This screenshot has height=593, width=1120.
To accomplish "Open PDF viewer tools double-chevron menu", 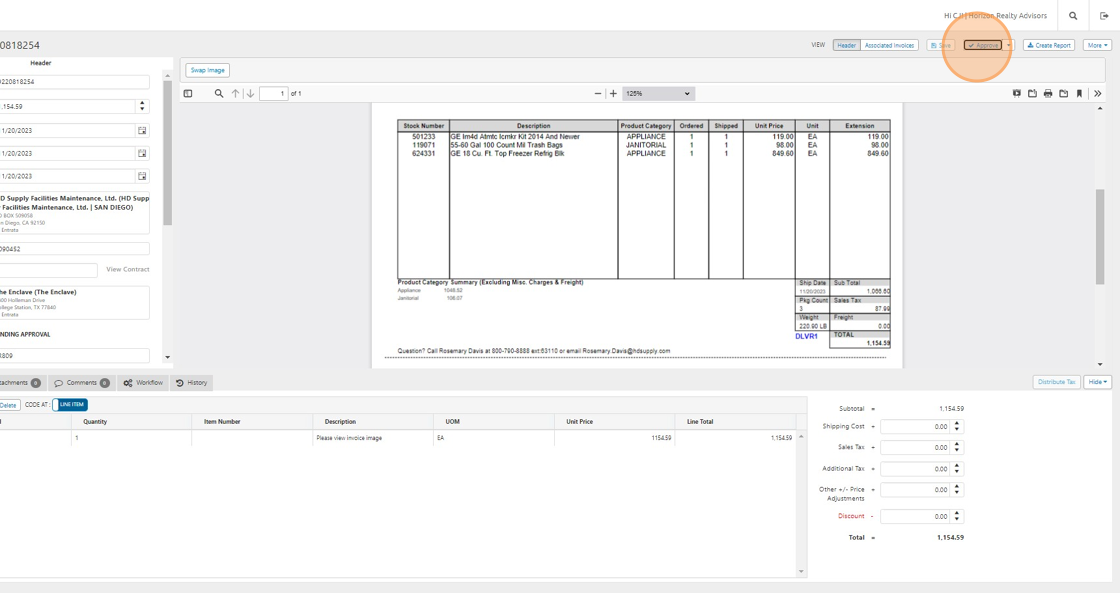I will tap(1098, 94).
